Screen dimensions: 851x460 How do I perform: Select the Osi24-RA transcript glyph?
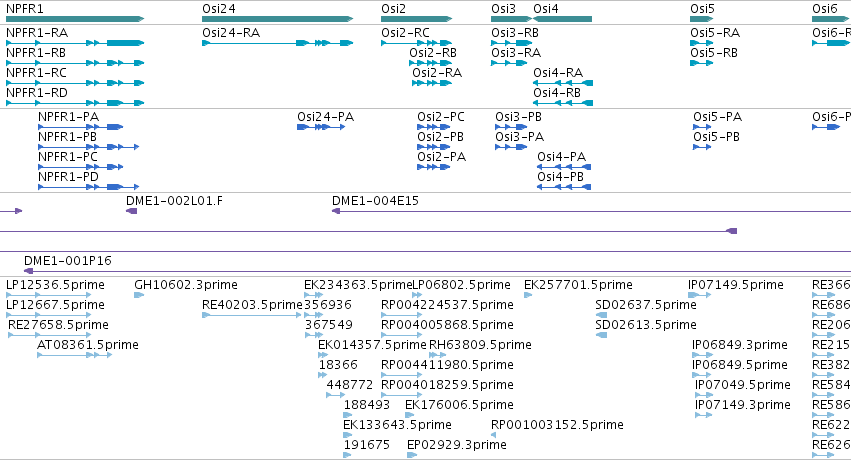click(277, 43)
